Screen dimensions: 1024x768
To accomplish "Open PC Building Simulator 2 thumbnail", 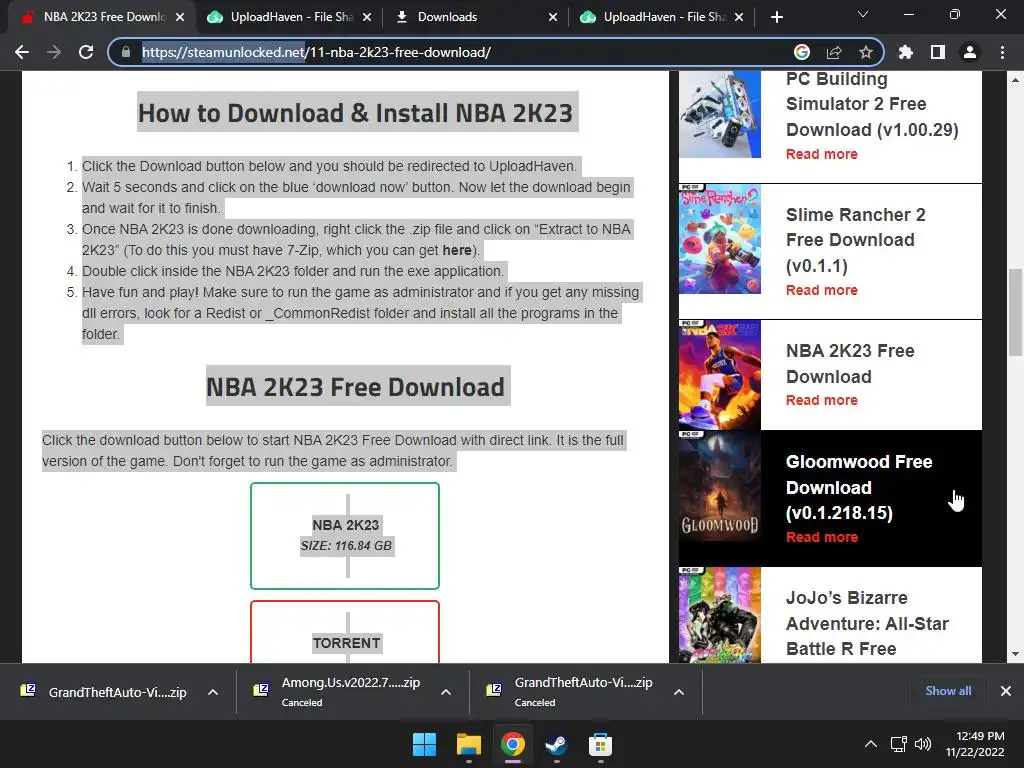I will pos(720,115).
